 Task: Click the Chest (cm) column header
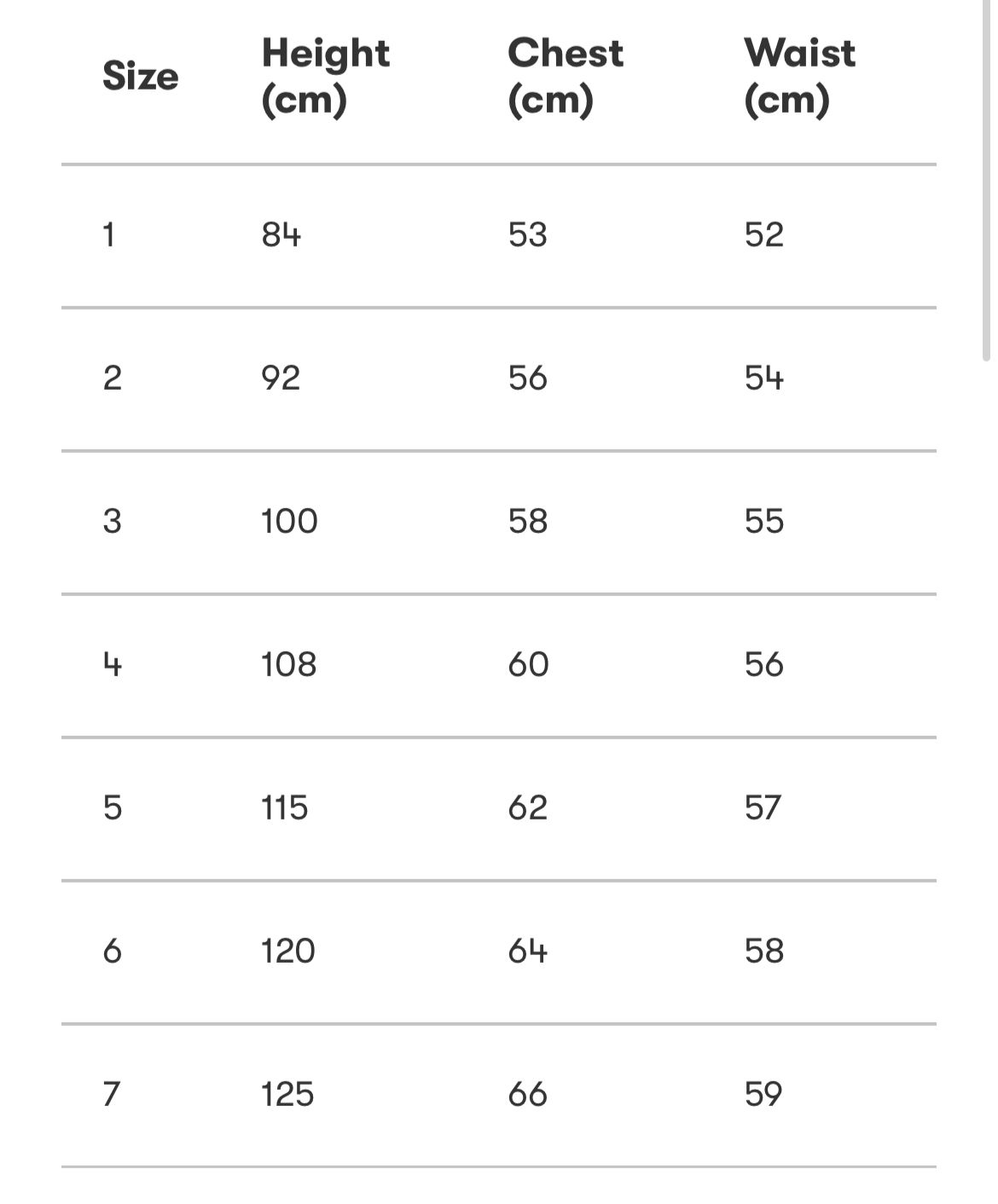pyautogui.click(x=566, y=77)
